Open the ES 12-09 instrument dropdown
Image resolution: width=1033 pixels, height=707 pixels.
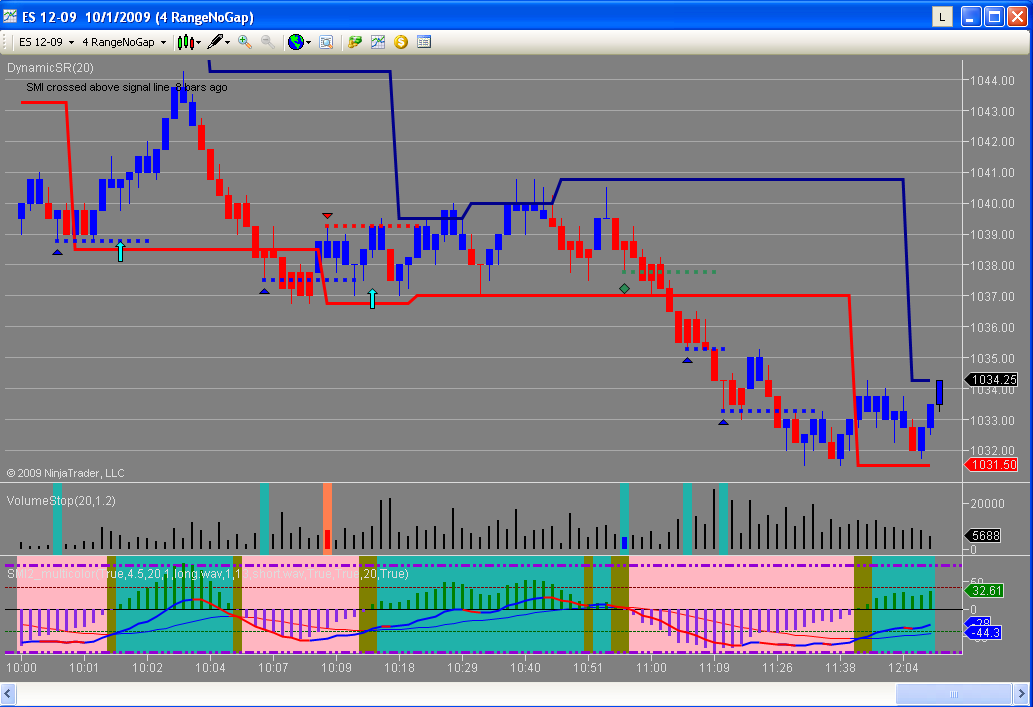46,42
